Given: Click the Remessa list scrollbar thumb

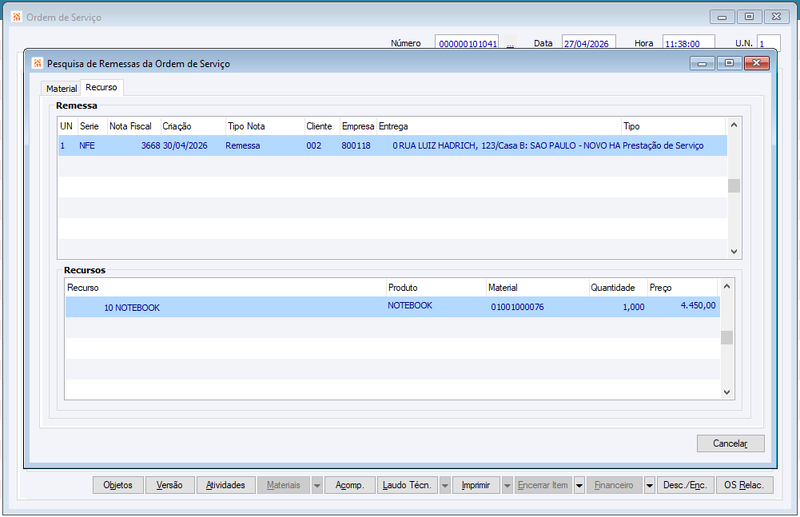Looking at the screenshot, I should 734,186.
